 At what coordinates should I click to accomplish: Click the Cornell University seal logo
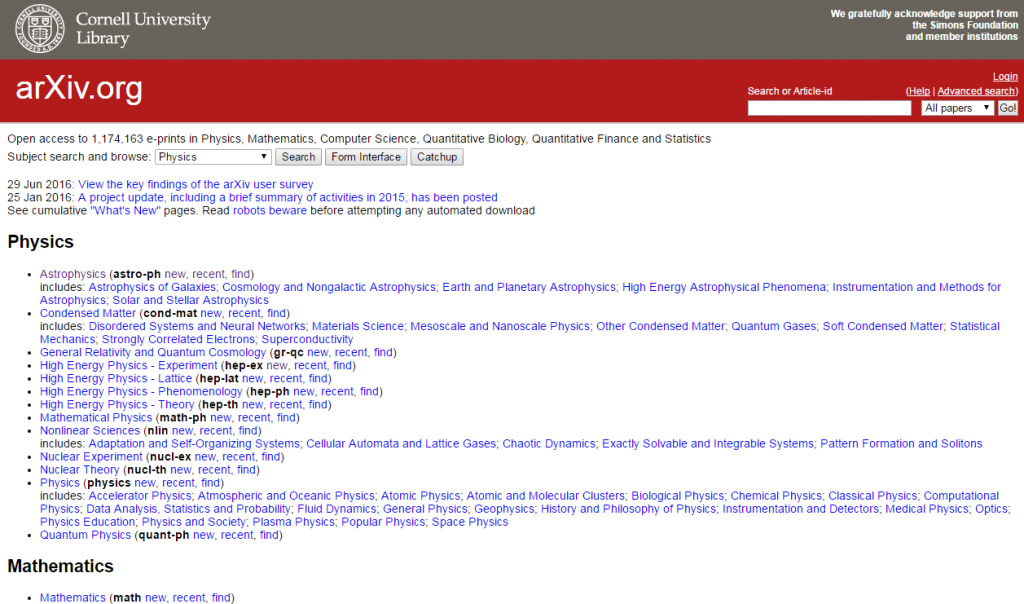point(40,29)
